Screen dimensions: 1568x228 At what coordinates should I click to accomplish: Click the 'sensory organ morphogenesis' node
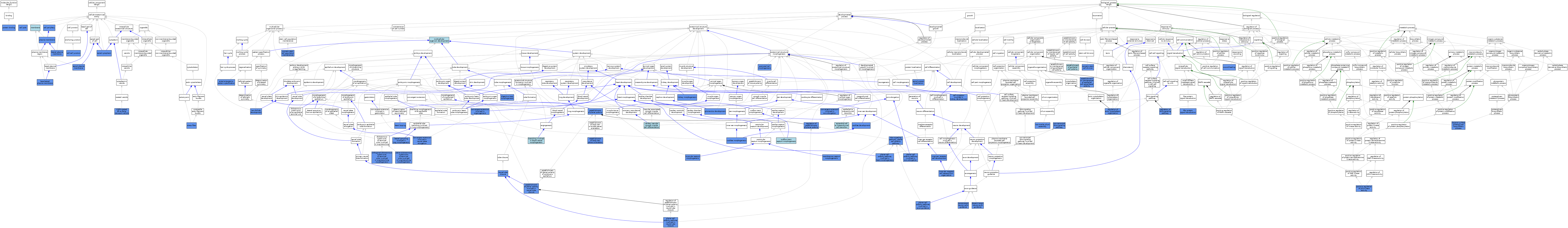coord(736,97)
